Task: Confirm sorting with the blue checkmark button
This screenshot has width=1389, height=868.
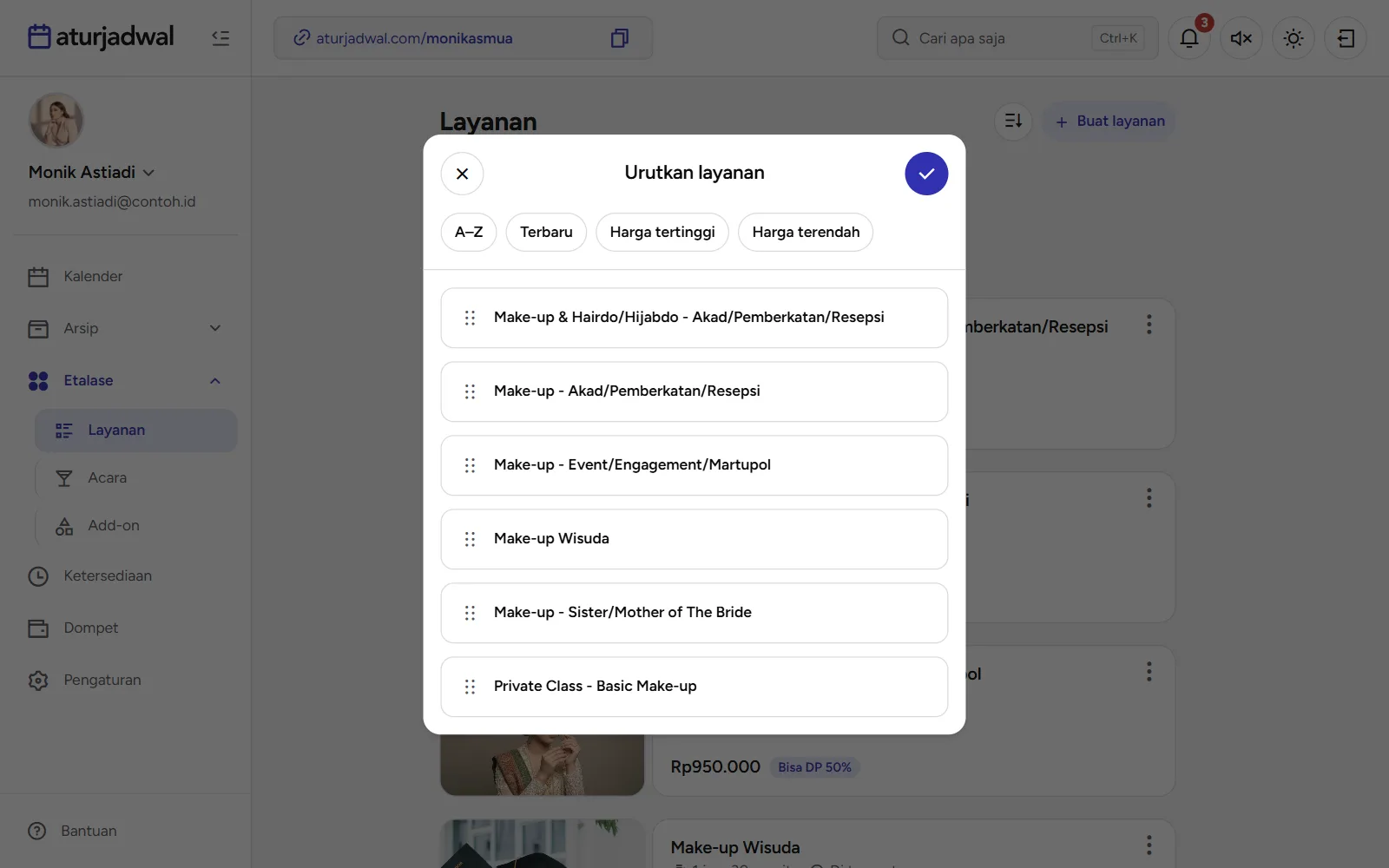Action: coord(926,174)
